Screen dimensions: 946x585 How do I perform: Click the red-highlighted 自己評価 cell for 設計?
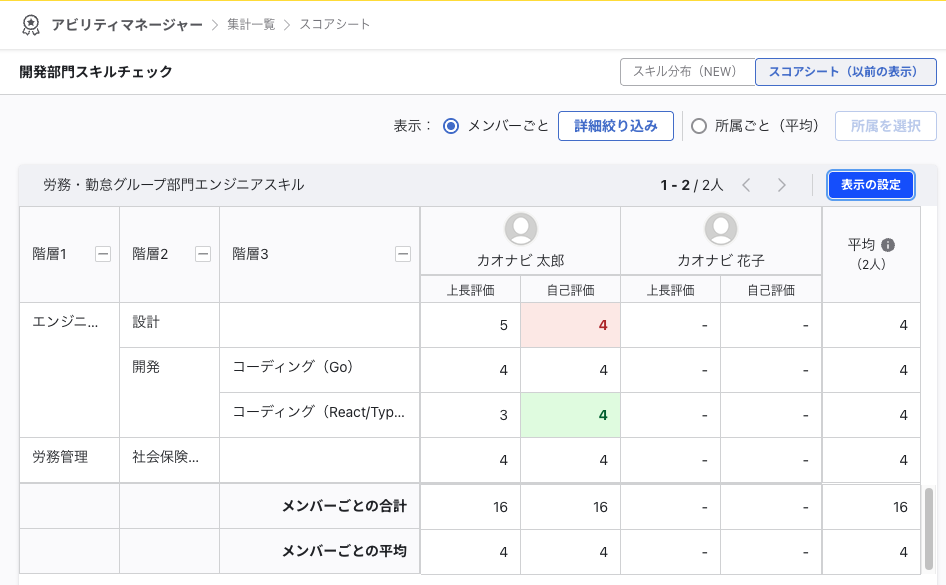[570, 325]
